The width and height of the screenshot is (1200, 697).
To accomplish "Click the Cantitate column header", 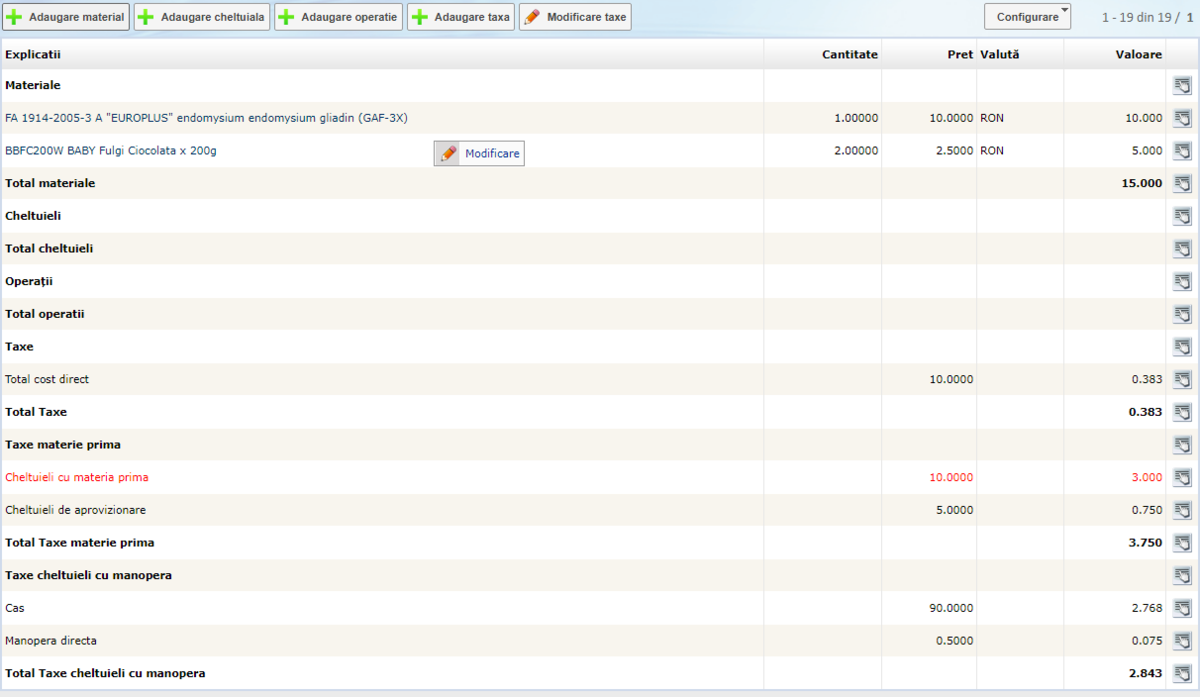I will (x=849, y=54).
